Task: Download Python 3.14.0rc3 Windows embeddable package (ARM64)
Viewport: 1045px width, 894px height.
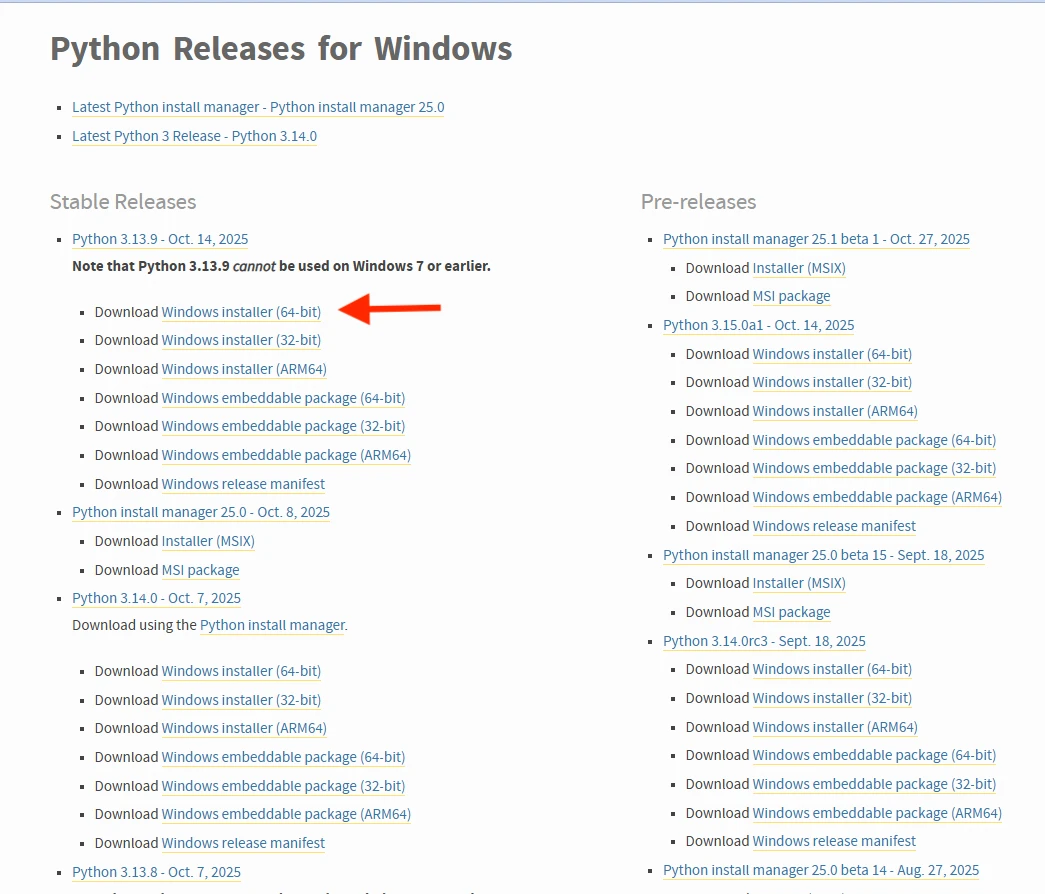Action: [877, 813]
